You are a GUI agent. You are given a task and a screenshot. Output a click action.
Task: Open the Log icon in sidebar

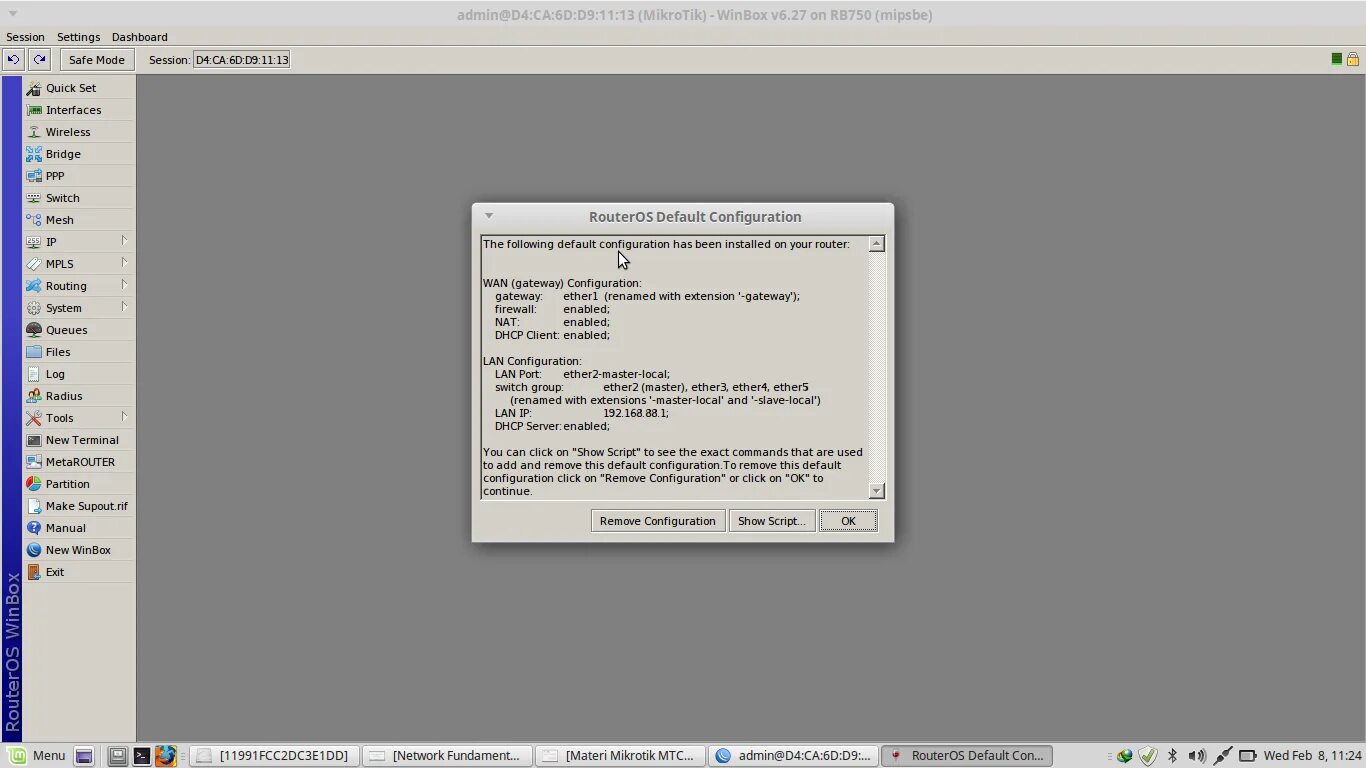(x=34, y=374)
